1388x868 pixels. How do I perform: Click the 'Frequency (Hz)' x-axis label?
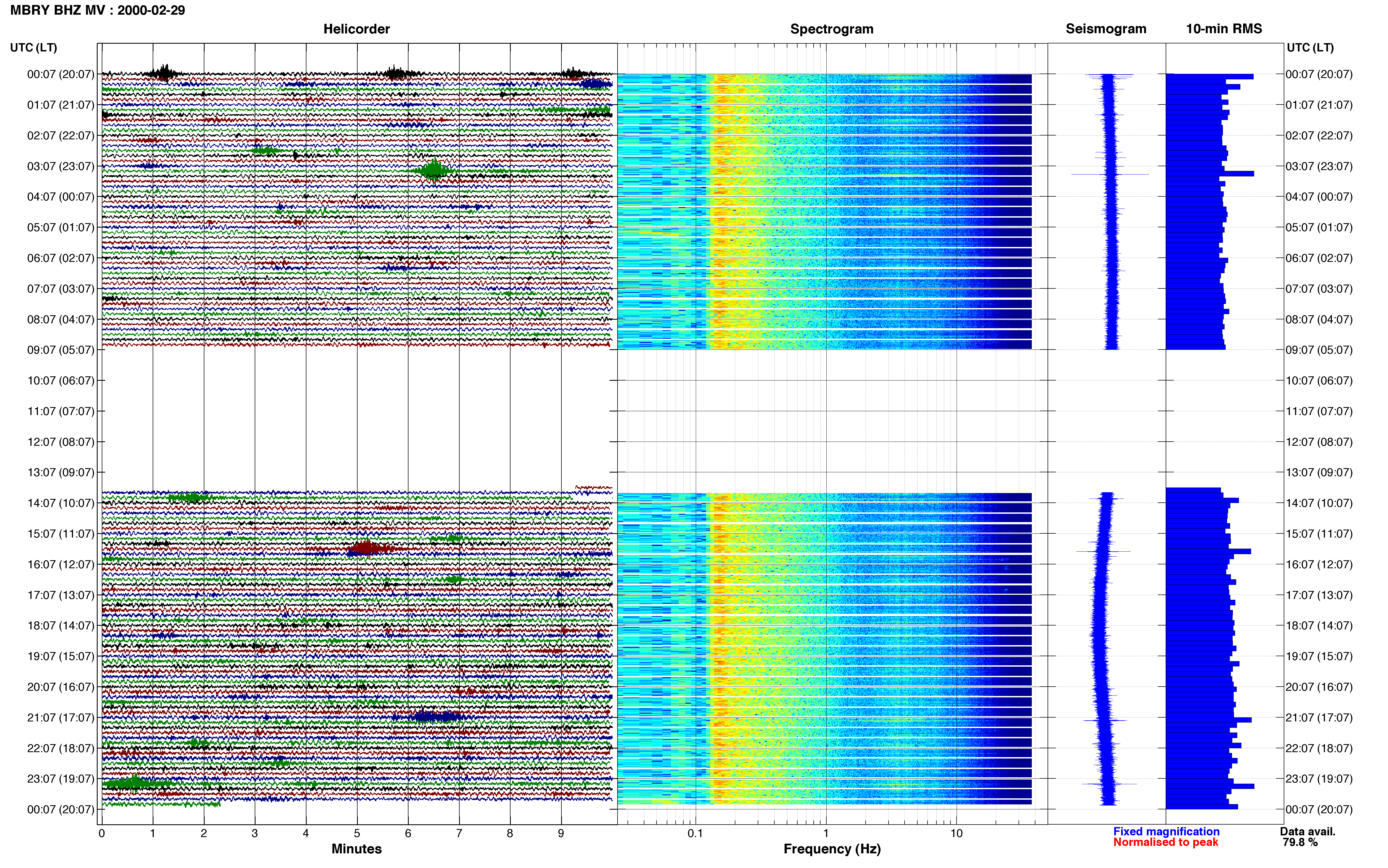click(x=832, y=848)
